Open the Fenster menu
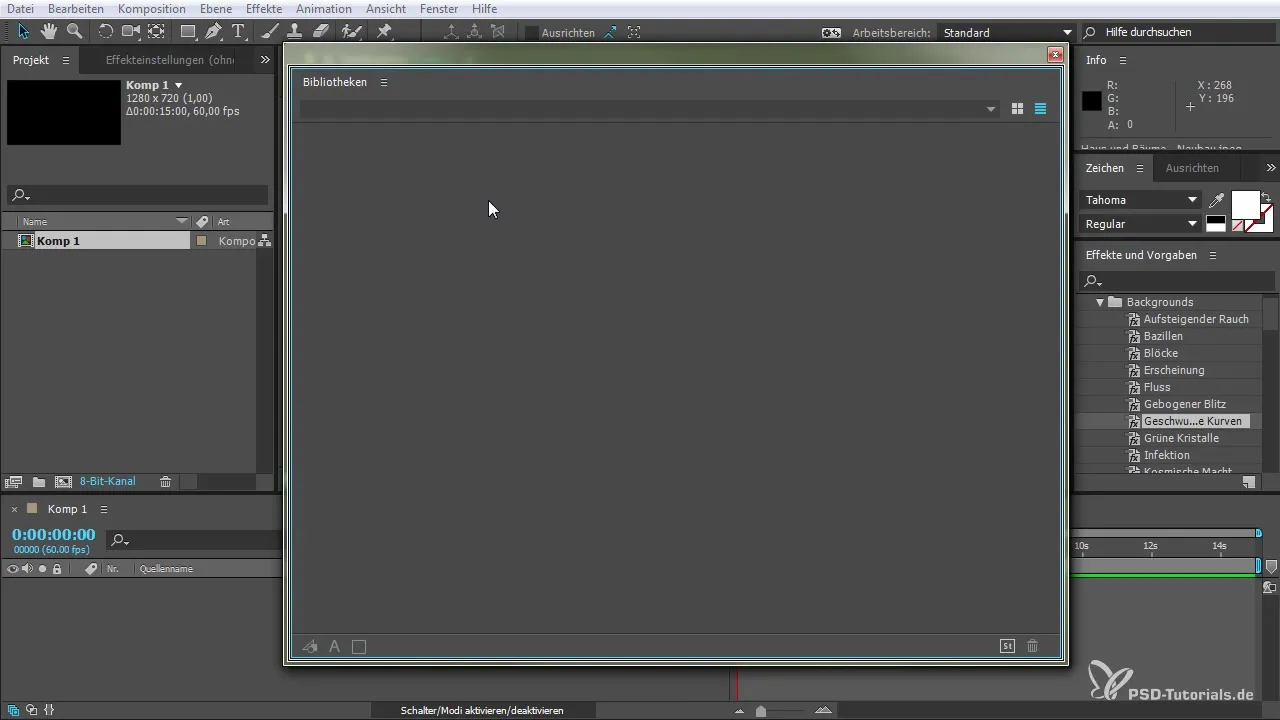The width and height of the screenshot is (1280, 720). point(439,8)
